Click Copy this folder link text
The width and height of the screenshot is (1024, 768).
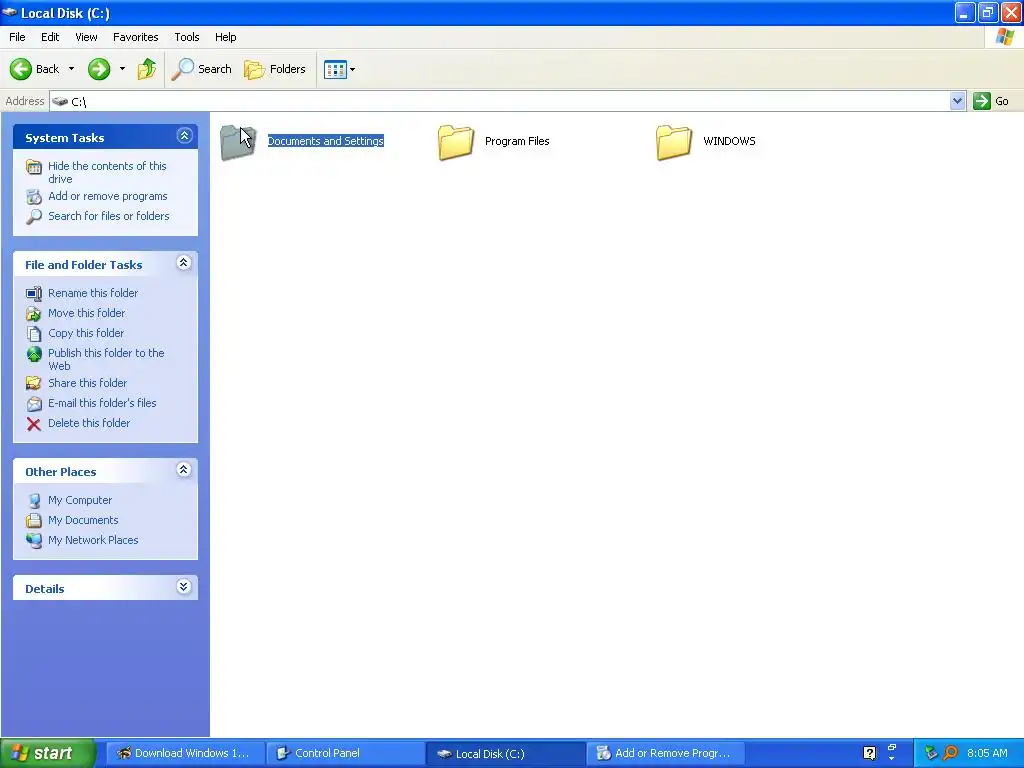[x=86, y=333]
